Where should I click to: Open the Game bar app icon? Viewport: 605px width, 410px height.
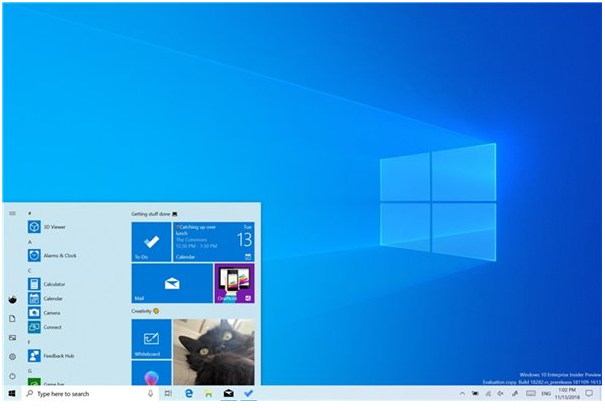(34, 382)
